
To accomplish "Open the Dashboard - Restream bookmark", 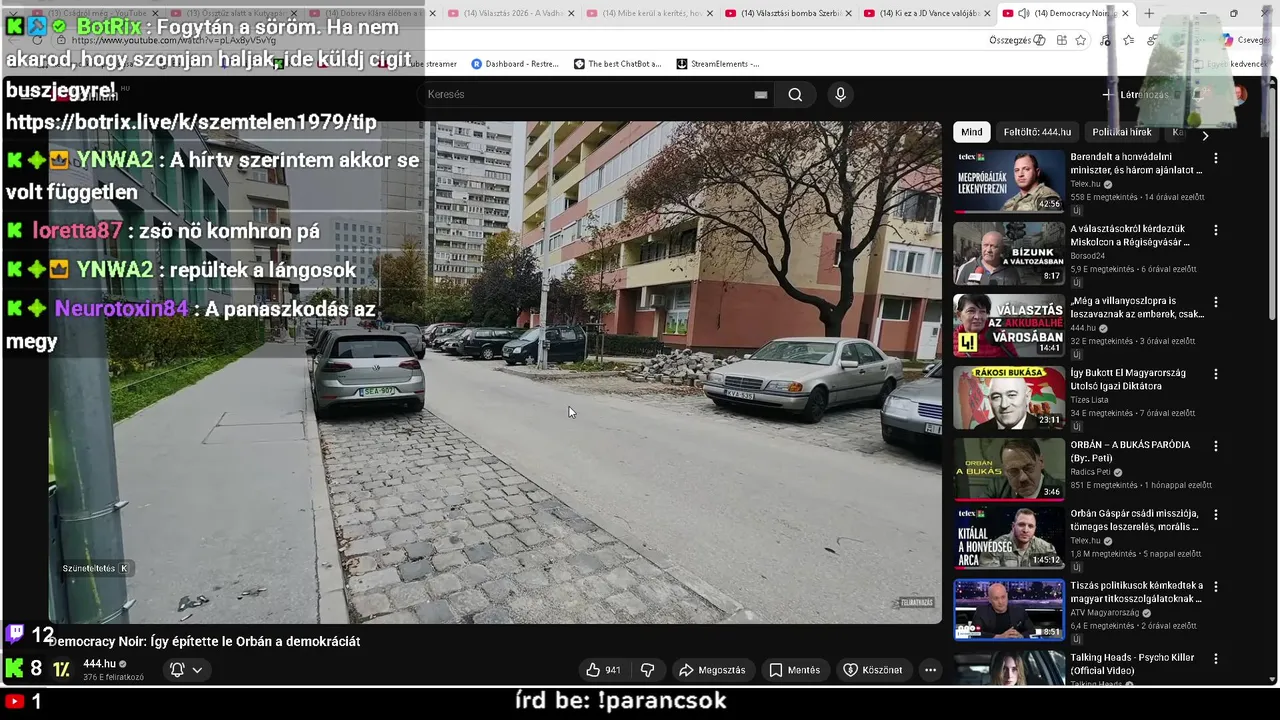I will [x=515, y=64].
